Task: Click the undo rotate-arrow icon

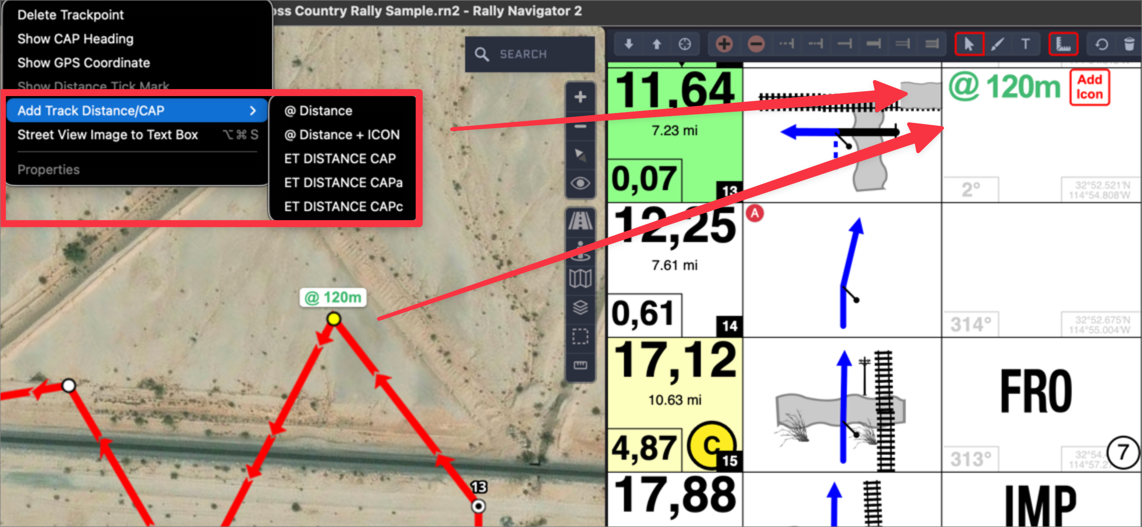Action: tap(1102, 44)
